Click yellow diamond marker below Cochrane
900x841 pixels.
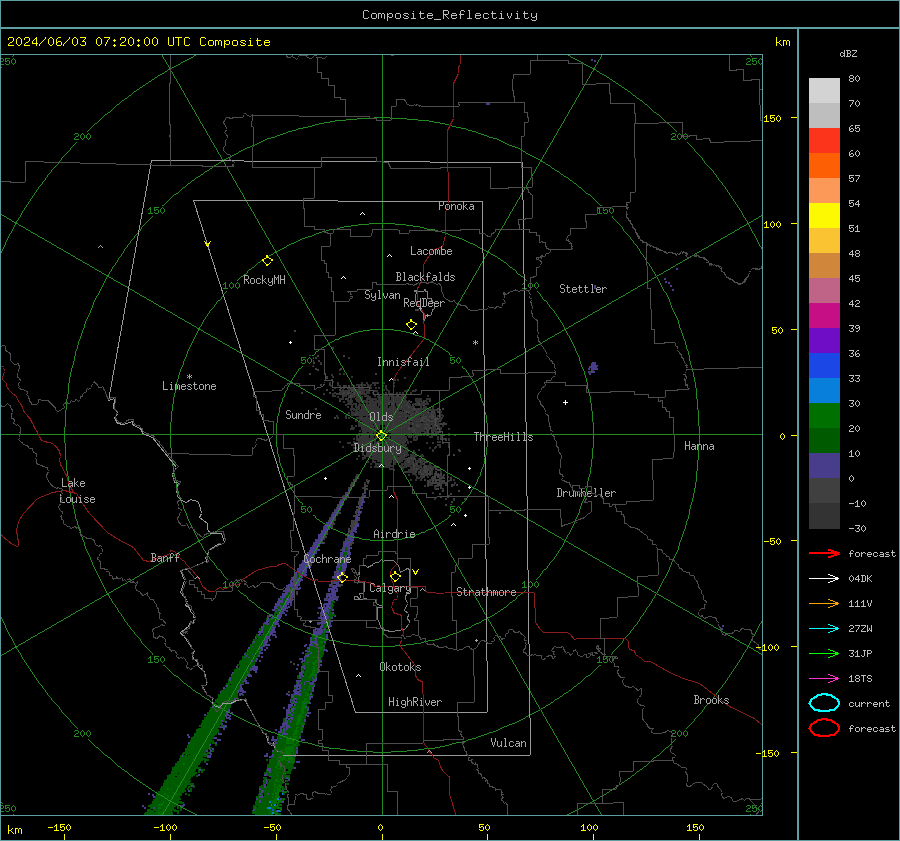342,577
